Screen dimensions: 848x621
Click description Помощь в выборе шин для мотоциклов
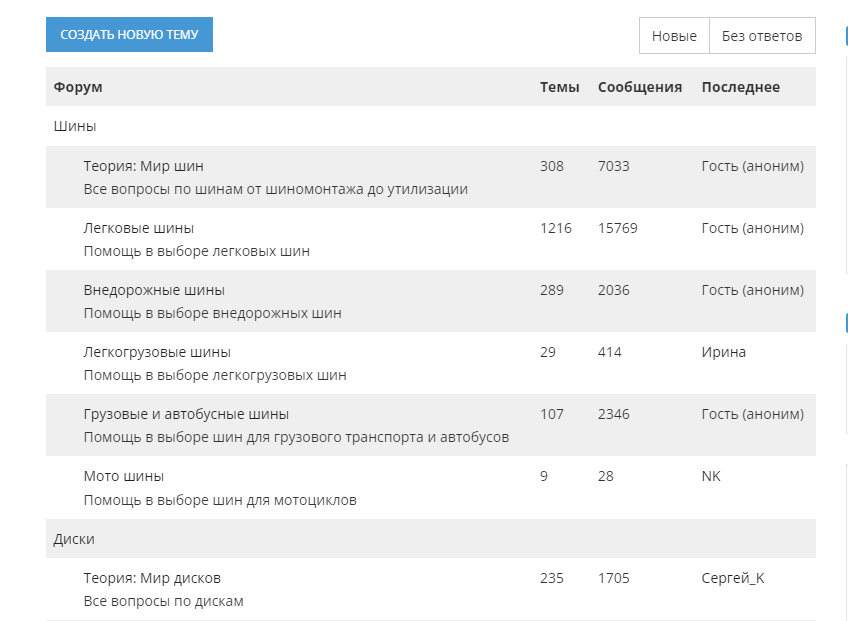pyautogui.click(x=220, y=500)
